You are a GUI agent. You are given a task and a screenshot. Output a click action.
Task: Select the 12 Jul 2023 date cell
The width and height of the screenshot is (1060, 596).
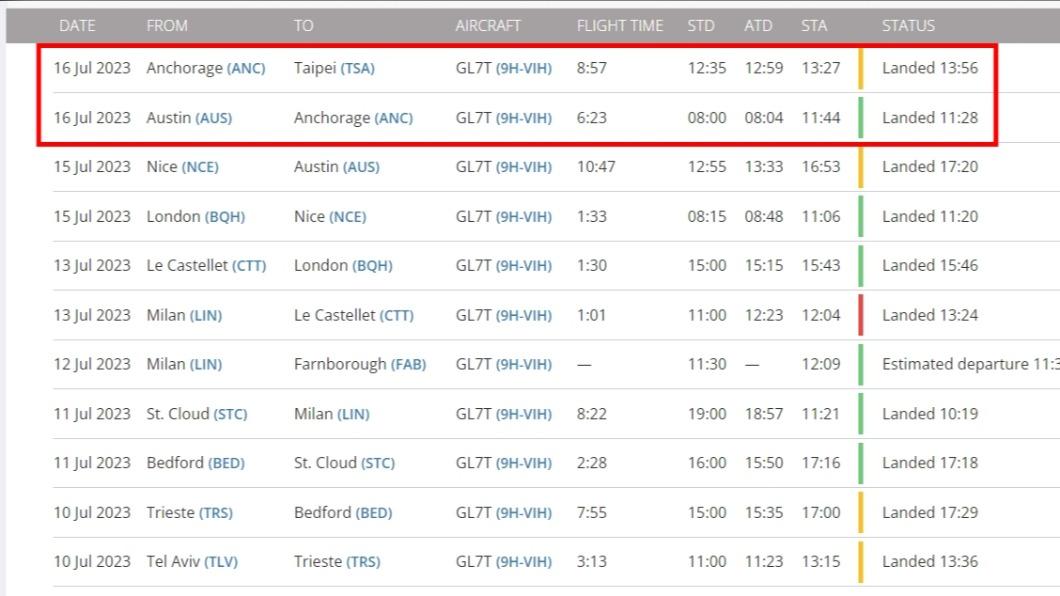tap(92, 364)
